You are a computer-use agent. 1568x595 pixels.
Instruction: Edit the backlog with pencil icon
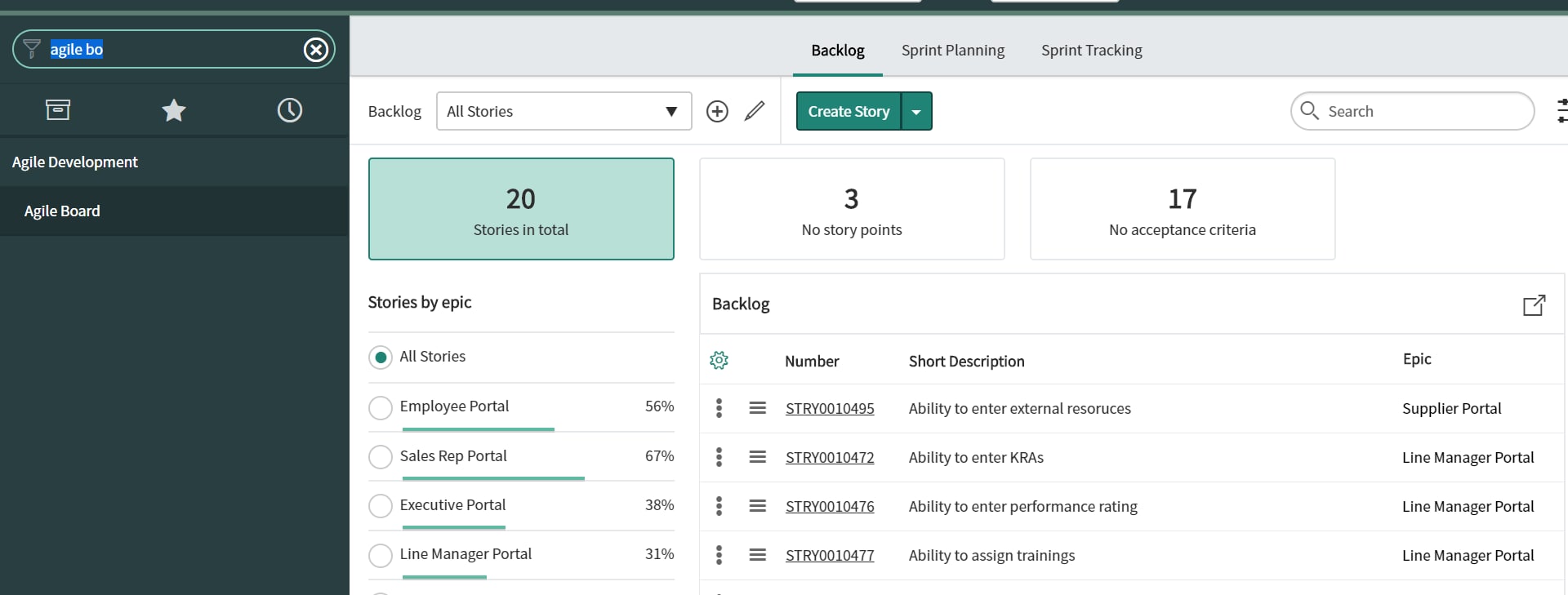[755, 111]
